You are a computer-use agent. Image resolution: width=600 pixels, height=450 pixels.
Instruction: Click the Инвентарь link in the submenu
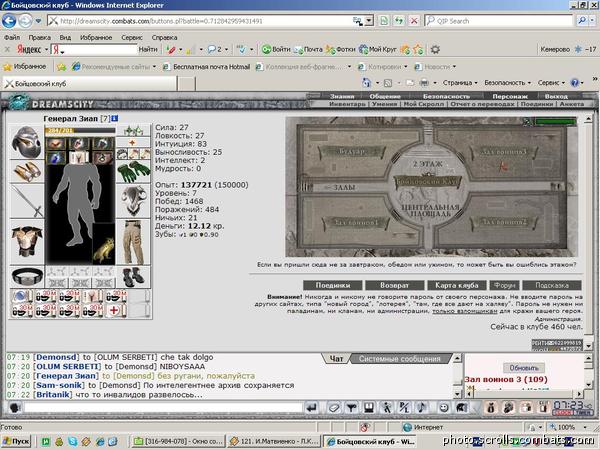tap(347, 104)
